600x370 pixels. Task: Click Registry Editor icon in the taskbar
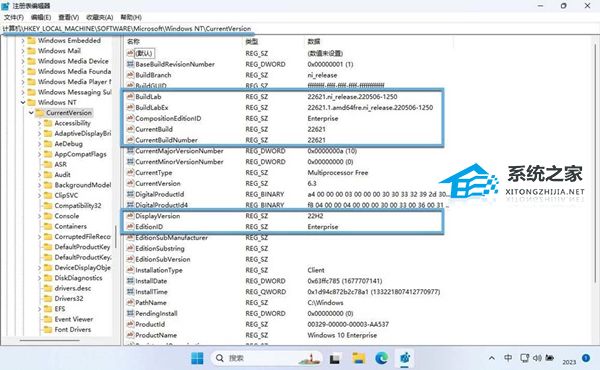tap(405, 359)
